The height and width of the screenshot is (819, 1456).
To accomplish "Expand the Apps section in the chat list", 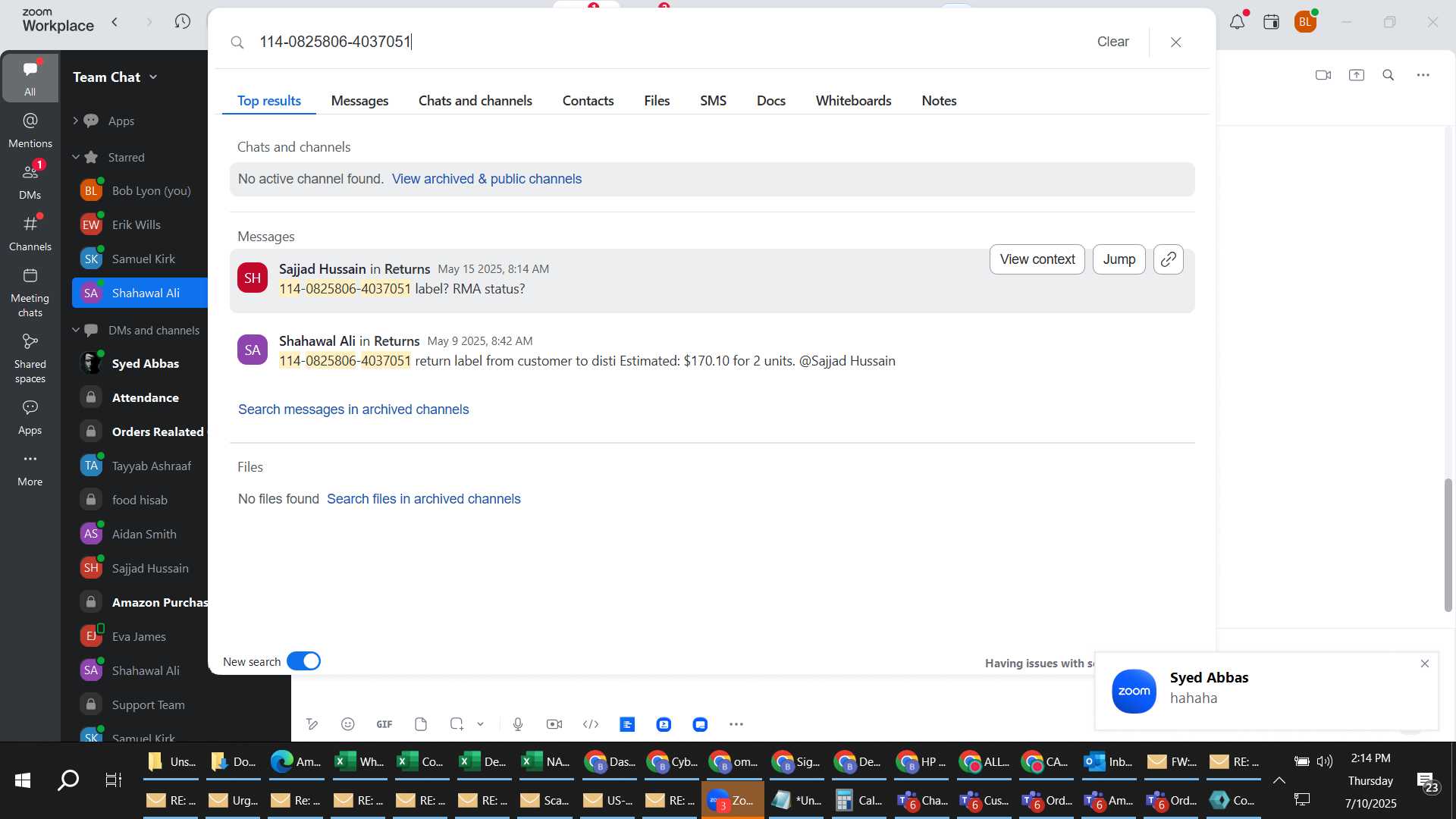I will click(x=75, y=121).
